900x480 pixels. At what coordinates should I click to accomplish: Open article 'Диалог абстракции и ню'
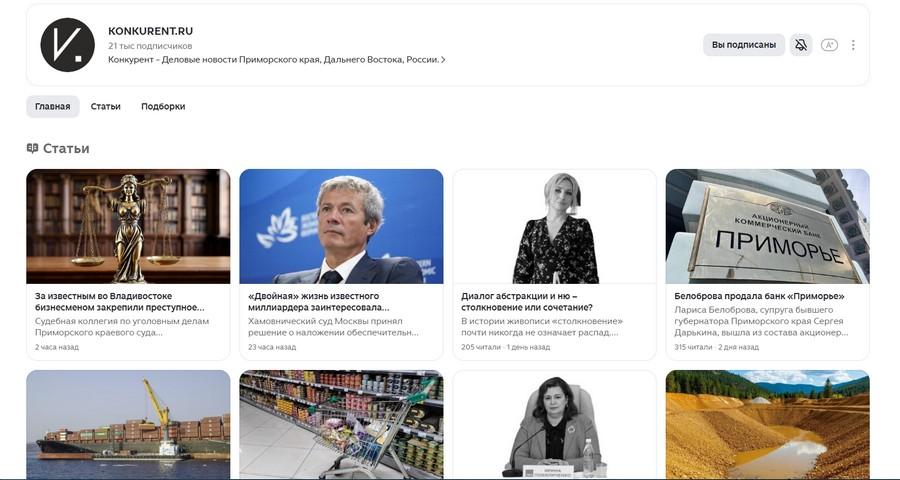click(x=527, y=302)
